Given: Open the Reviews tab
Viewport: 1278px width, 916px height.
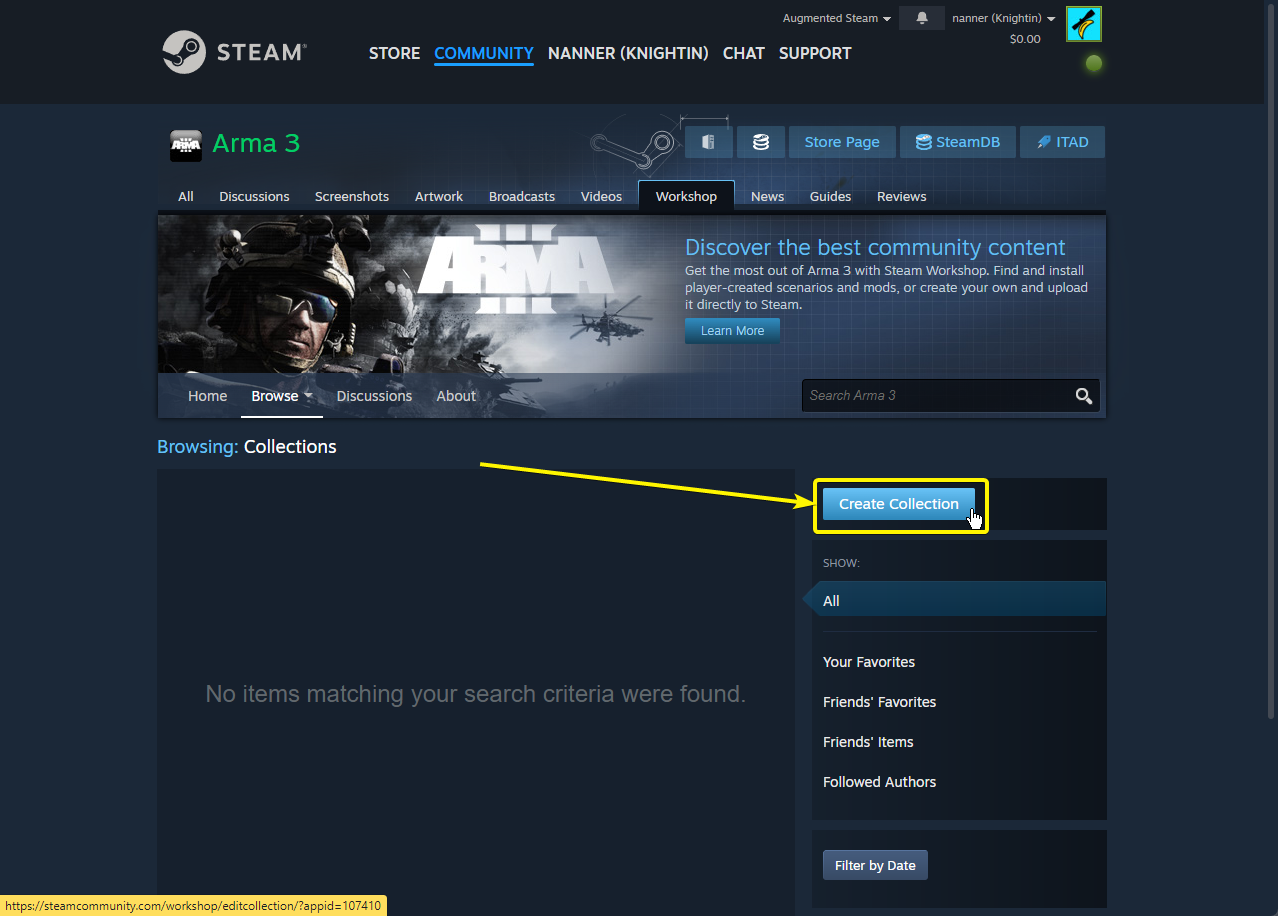Looking at the screenshot, I should pyautogui.click(x=901, y=196).
